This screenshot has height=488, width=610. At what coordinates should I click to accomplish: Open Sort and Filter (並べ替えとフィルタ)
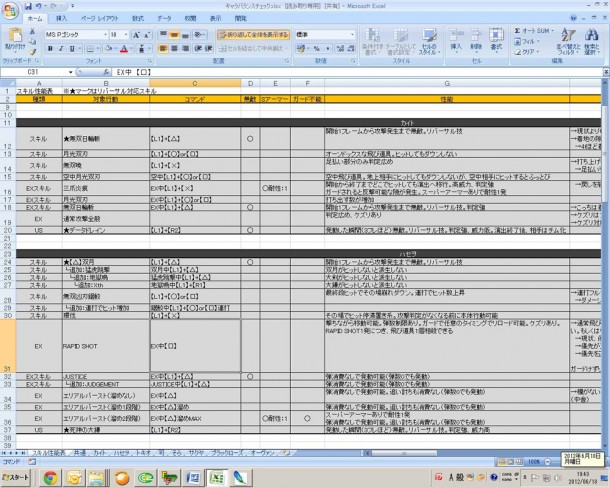pos(568,41)
